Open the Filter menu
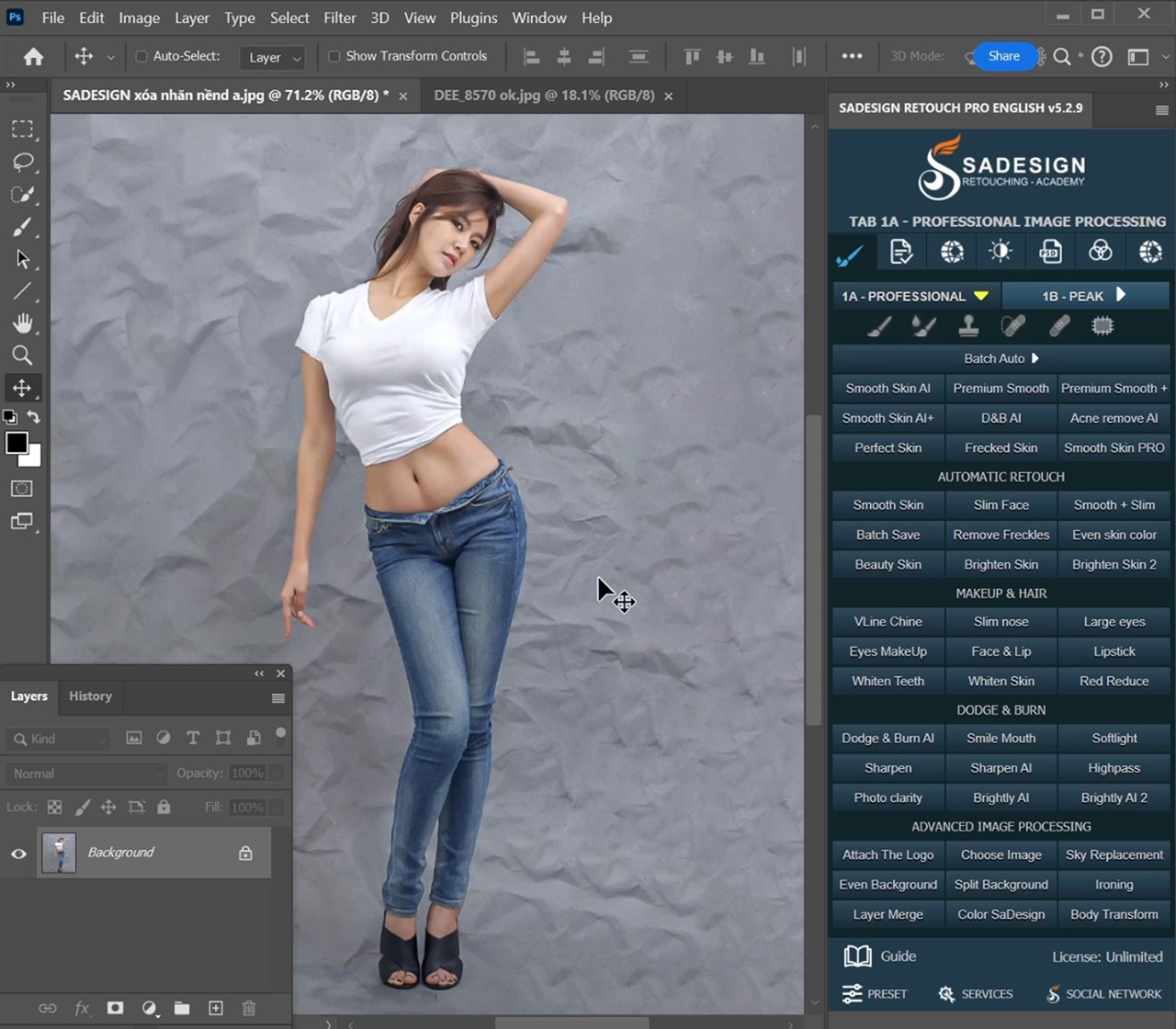The width and height of the screenshot is (1176, 1029). 339,17
